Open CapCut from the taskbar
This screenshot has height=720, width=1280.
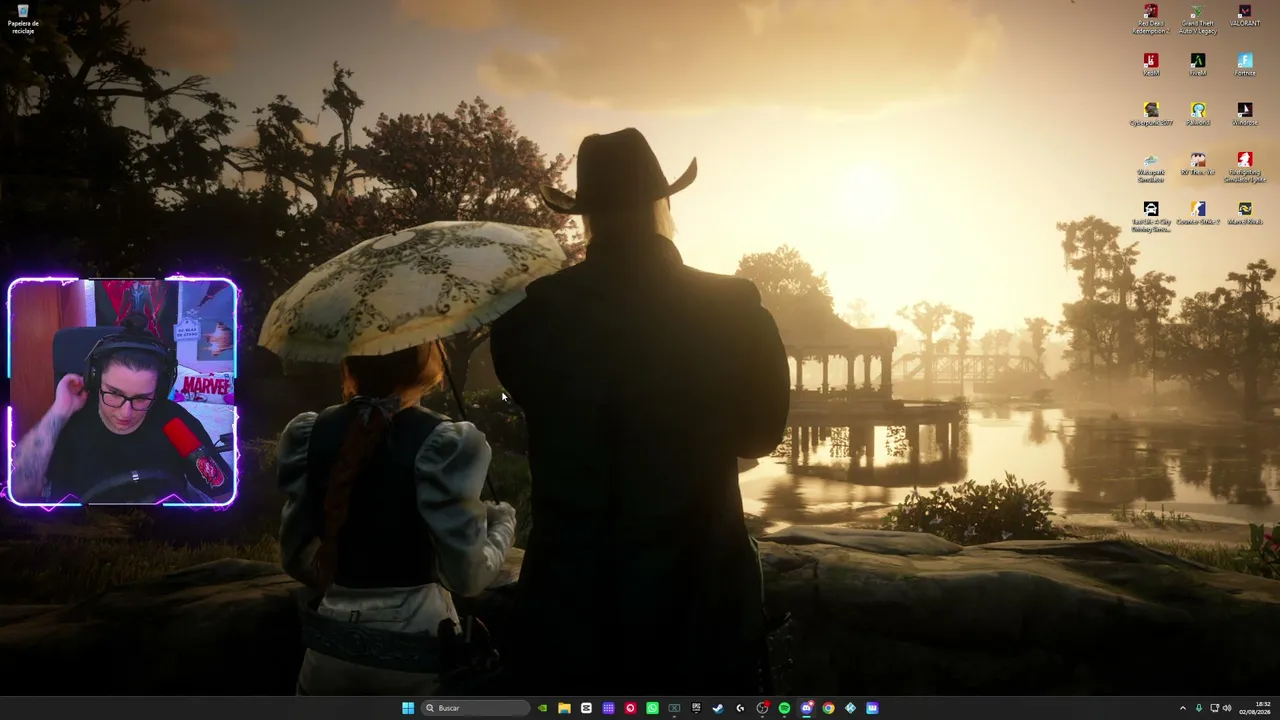586,708
